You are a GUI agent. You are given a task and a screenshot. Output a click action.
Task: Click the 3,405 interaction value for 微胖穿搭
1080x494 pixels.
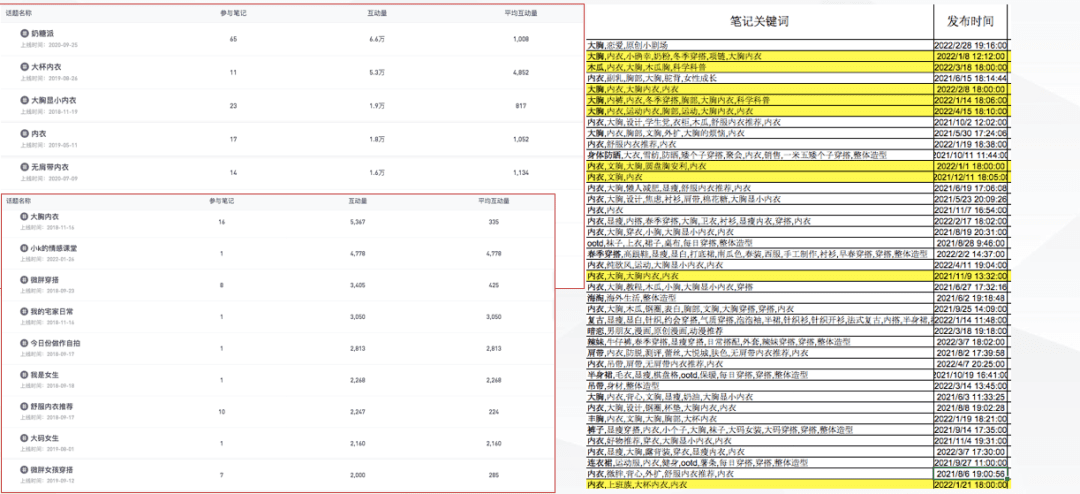coord(357,285)
